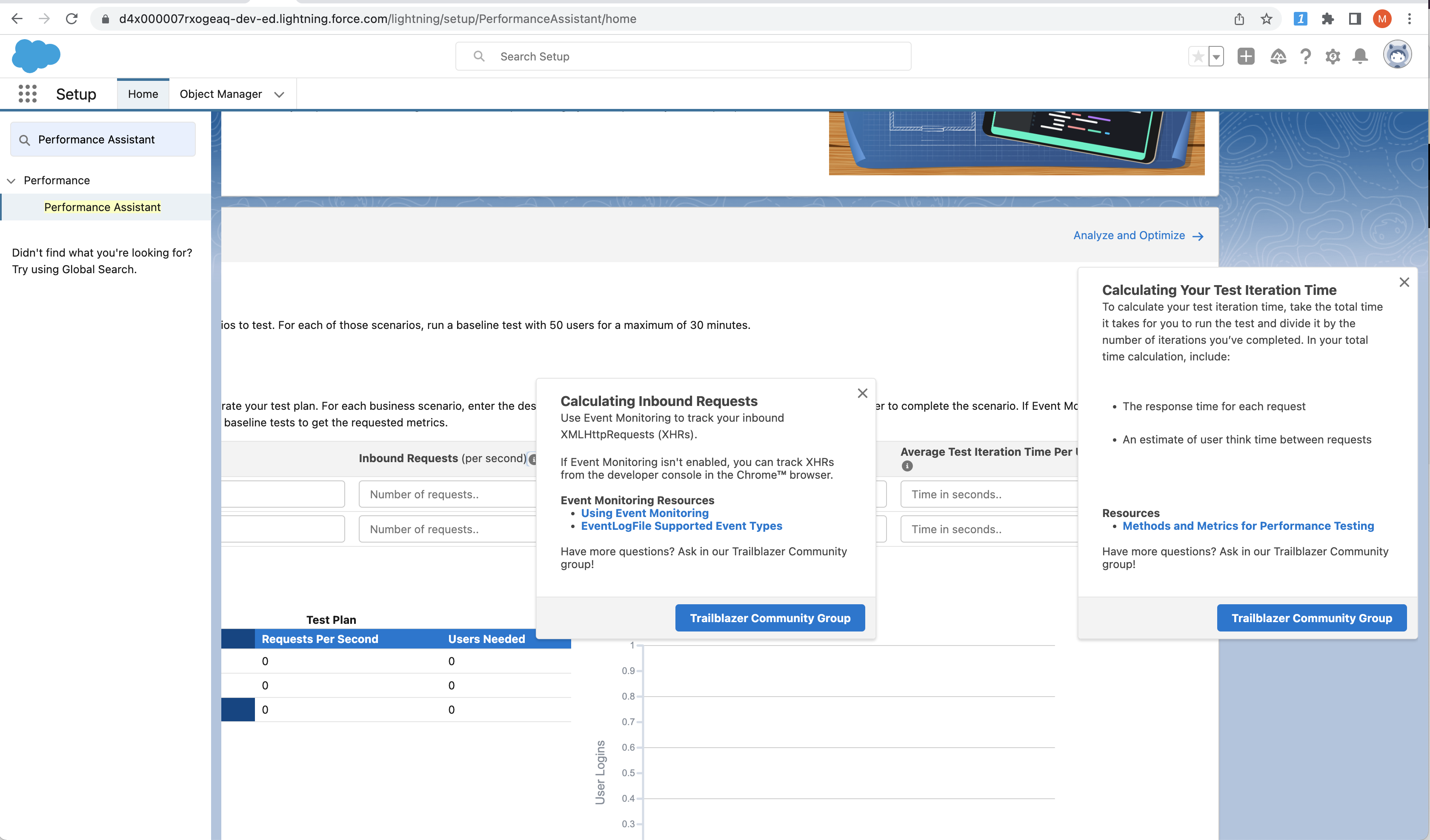This screenshot has height=840, width=1430.
Task: Click the Quick Find box with Performance Assistant
Action: (x=103, y=140)
